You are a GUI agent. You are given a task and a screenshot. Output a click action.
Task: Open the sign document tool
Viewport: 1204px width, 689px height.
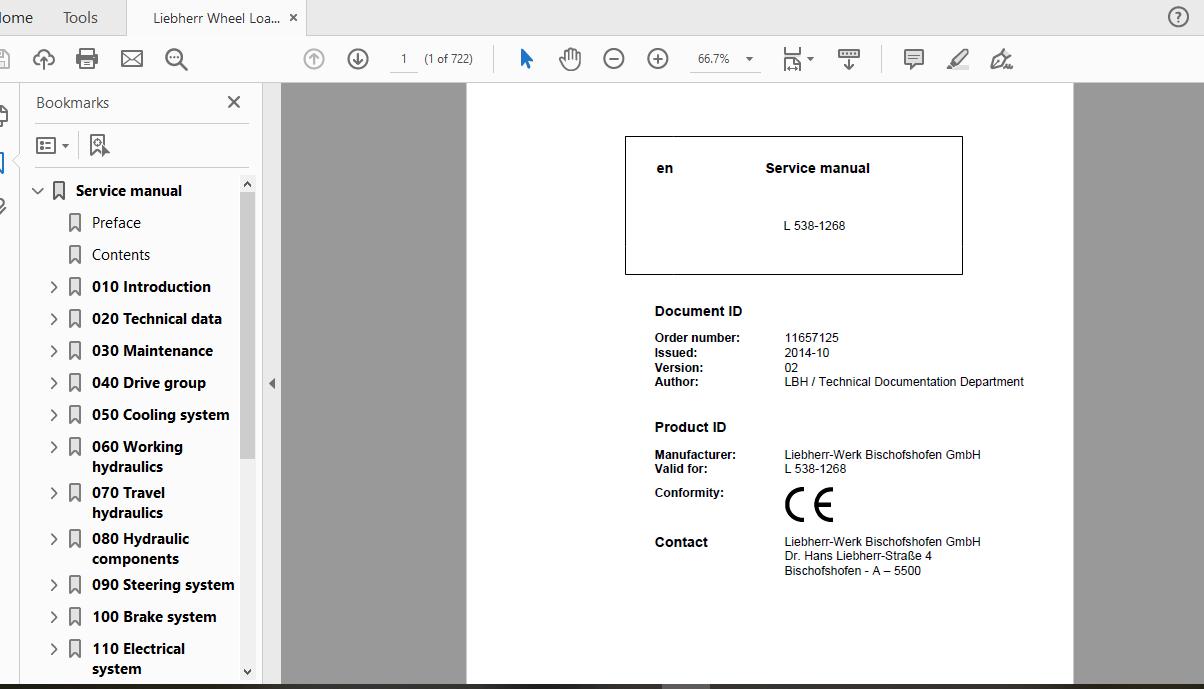coord(1001,59)
